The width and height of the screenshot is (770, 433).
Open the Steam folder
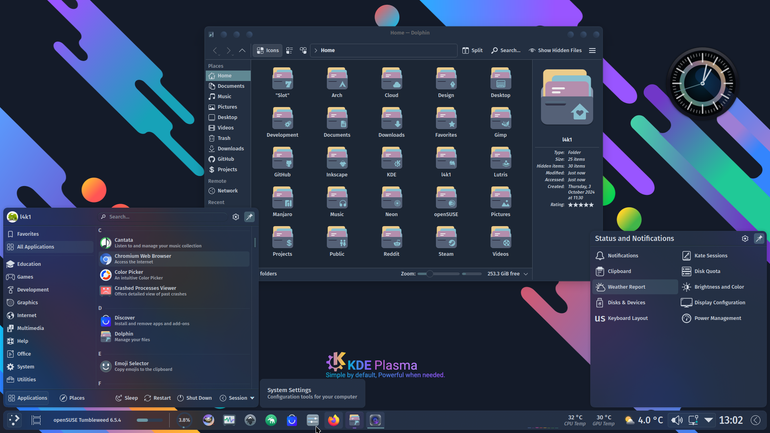click(446, 241)
